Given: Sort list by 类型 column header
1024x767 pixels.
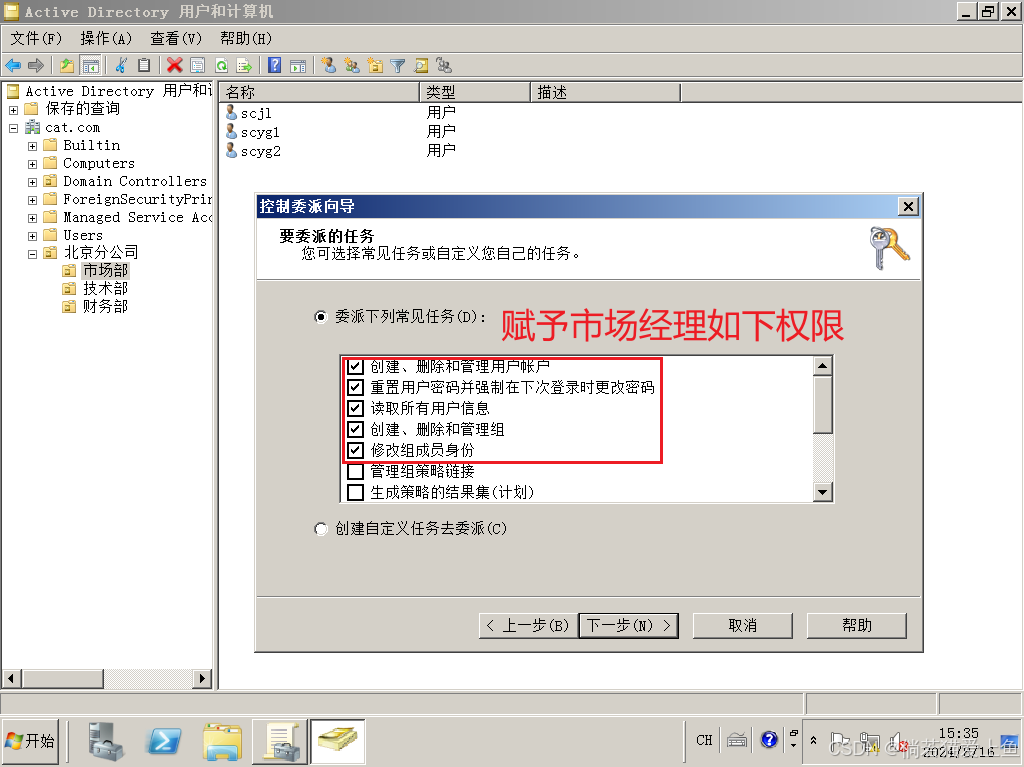Looking at the screenshot, I should point(475,93).
